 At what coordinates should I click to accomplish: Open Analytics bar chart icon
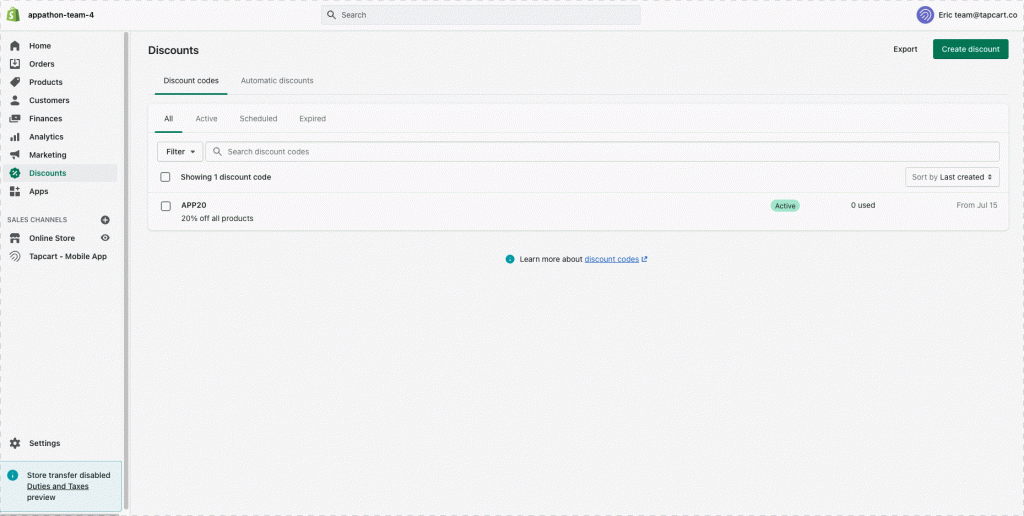(15, 137)
